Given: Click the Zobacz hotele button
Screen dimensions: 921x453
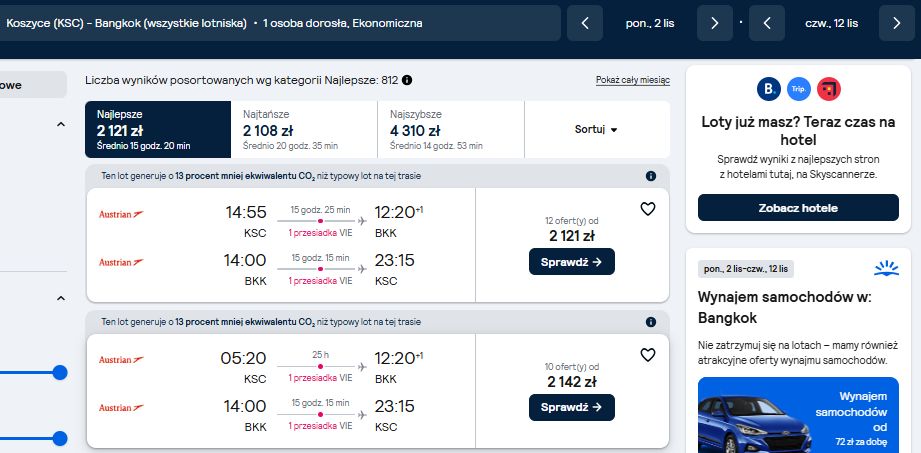Looking at the screenshot, I should coord(798,208).
